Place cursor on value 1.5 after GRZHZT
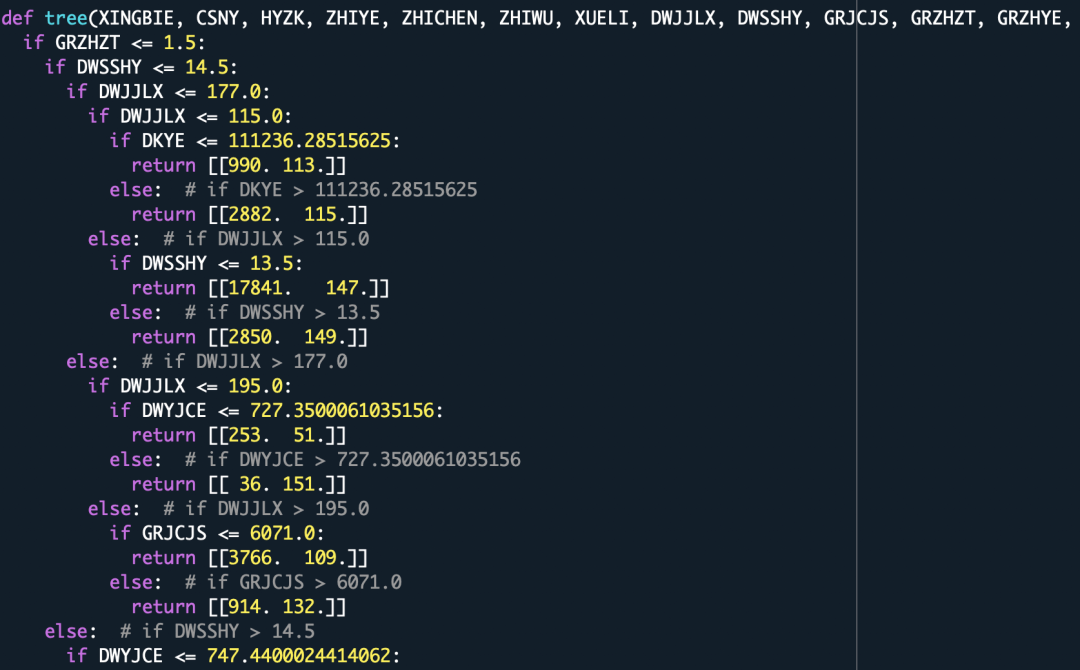Viewport: 1080px width, 670px height. coord(179,43)
